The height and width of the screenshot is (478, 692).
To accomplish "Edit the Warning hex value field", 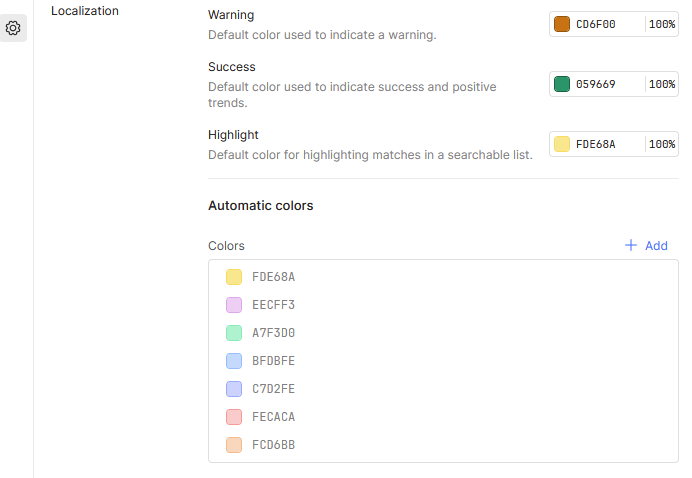I will point(608,24).
